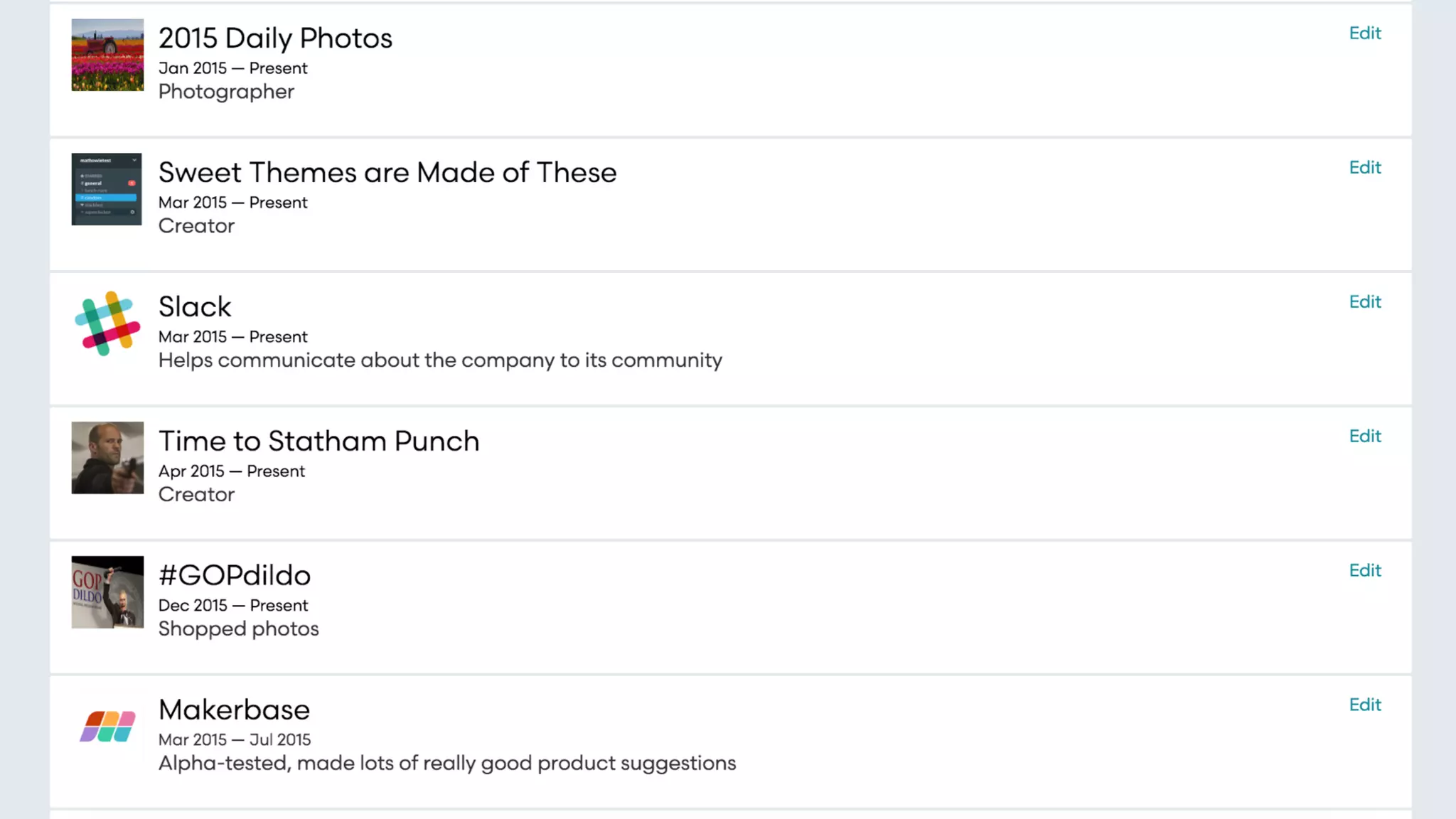
Task: Open Sweet Themes are Made of These title
Action: tap(387, 173)
